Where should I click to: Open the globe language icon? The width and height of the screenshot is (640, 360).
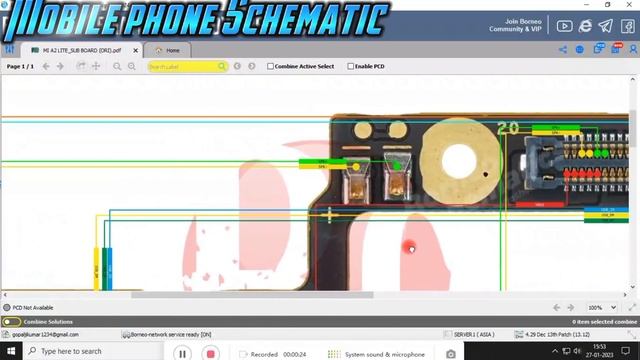[580, 50]
